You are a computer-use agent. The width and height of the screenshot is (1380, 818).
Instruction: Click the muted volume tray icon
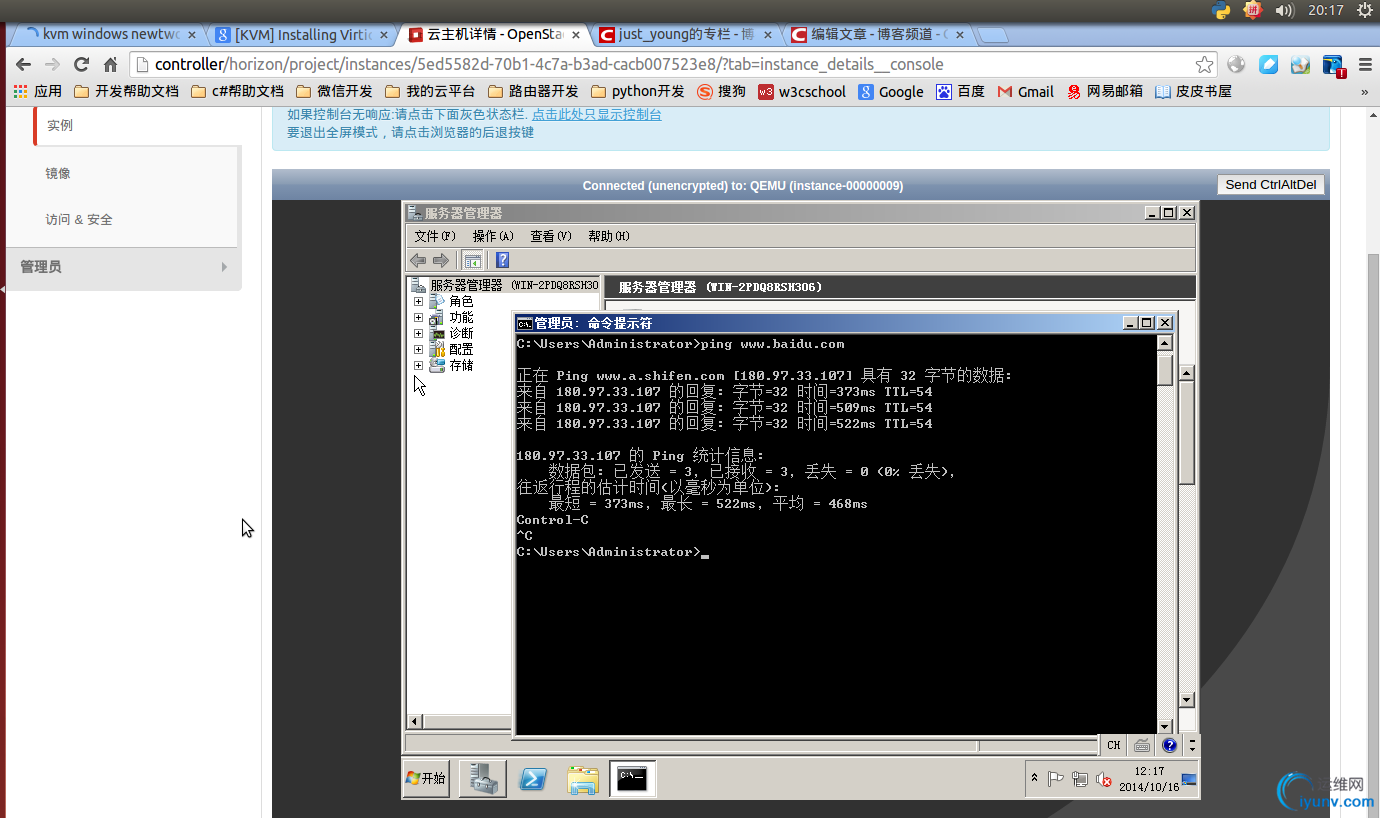1104,779
